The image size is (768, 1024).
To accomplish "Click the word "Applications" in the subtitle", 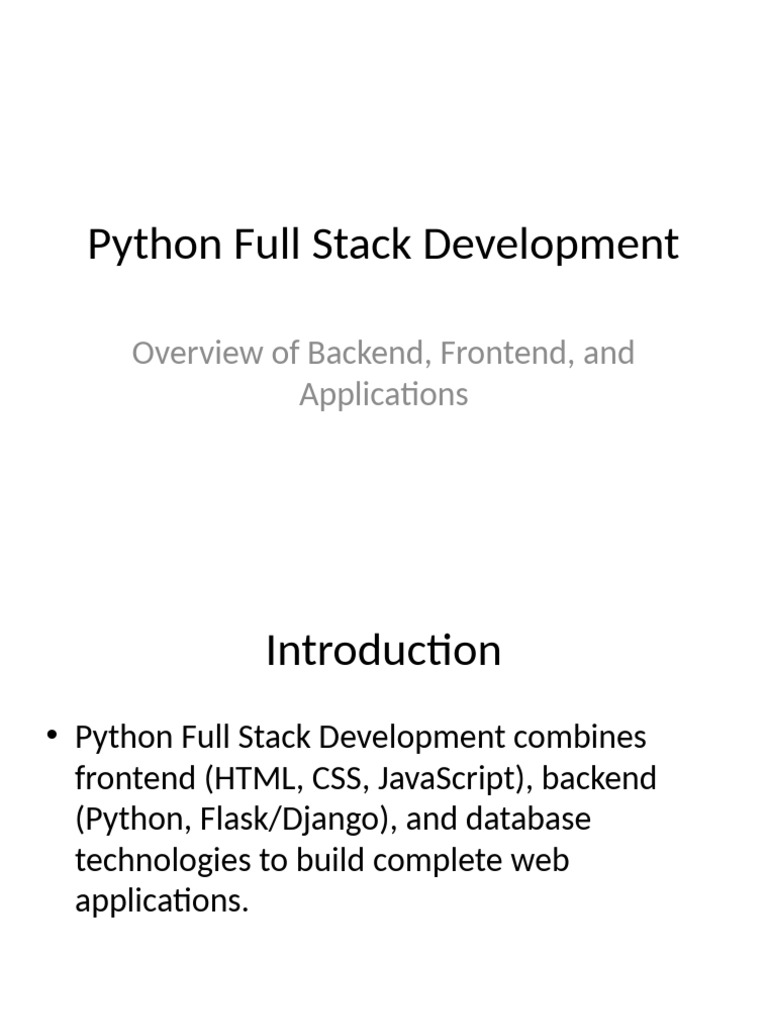I will click(x=384, y=395).
